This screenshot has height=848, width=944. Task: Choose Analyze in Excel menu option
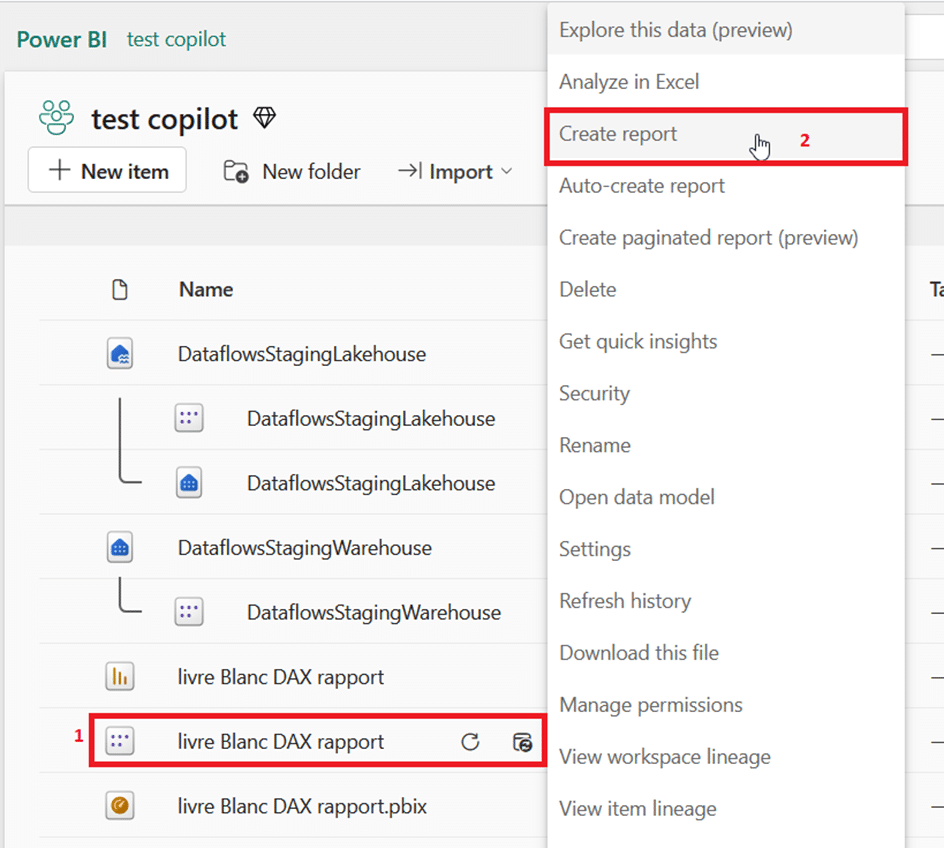coord(629,82)
